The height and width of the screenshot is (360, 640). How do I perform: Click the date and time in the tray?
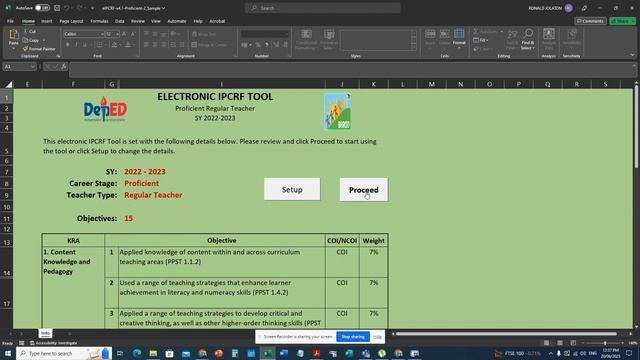pyautogui.click(x=610, y=353)
